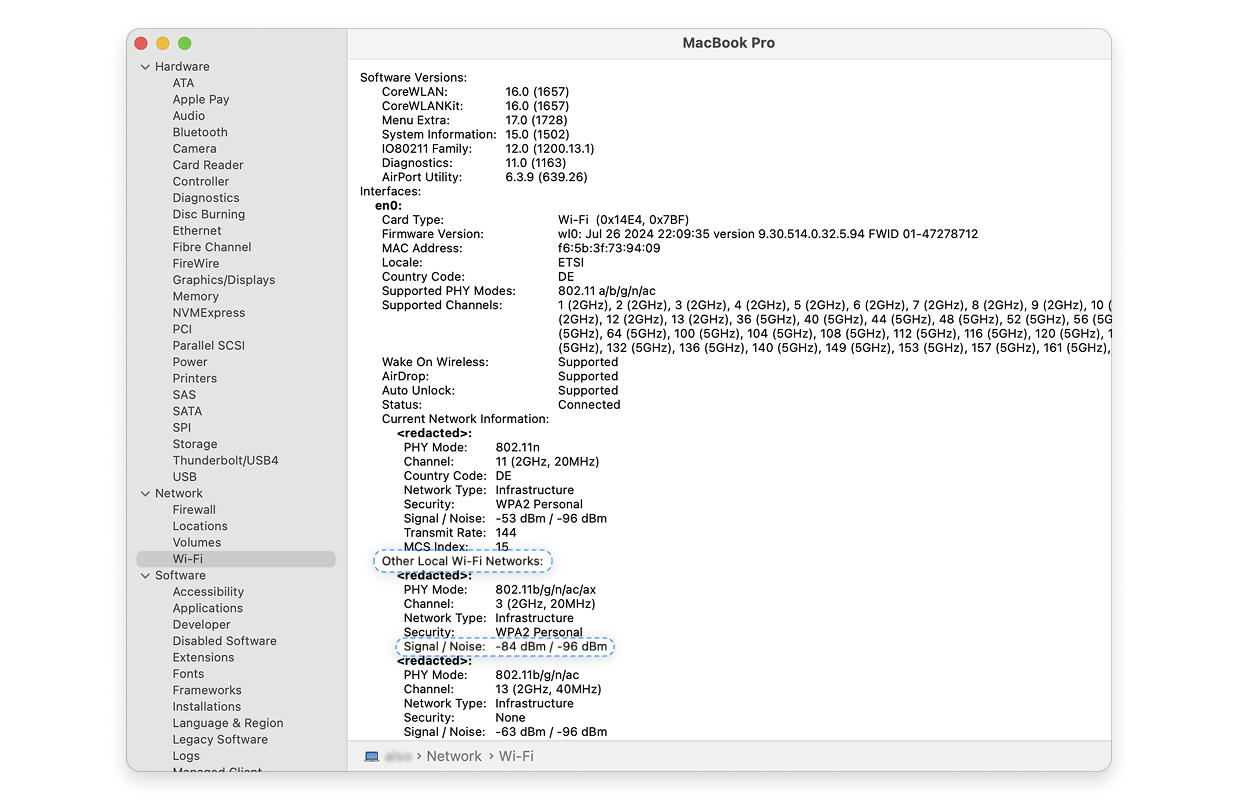Screen dimensions: 1240x800
Task: Click Wi-Fi in the bottom path bar
Action: 516,757
